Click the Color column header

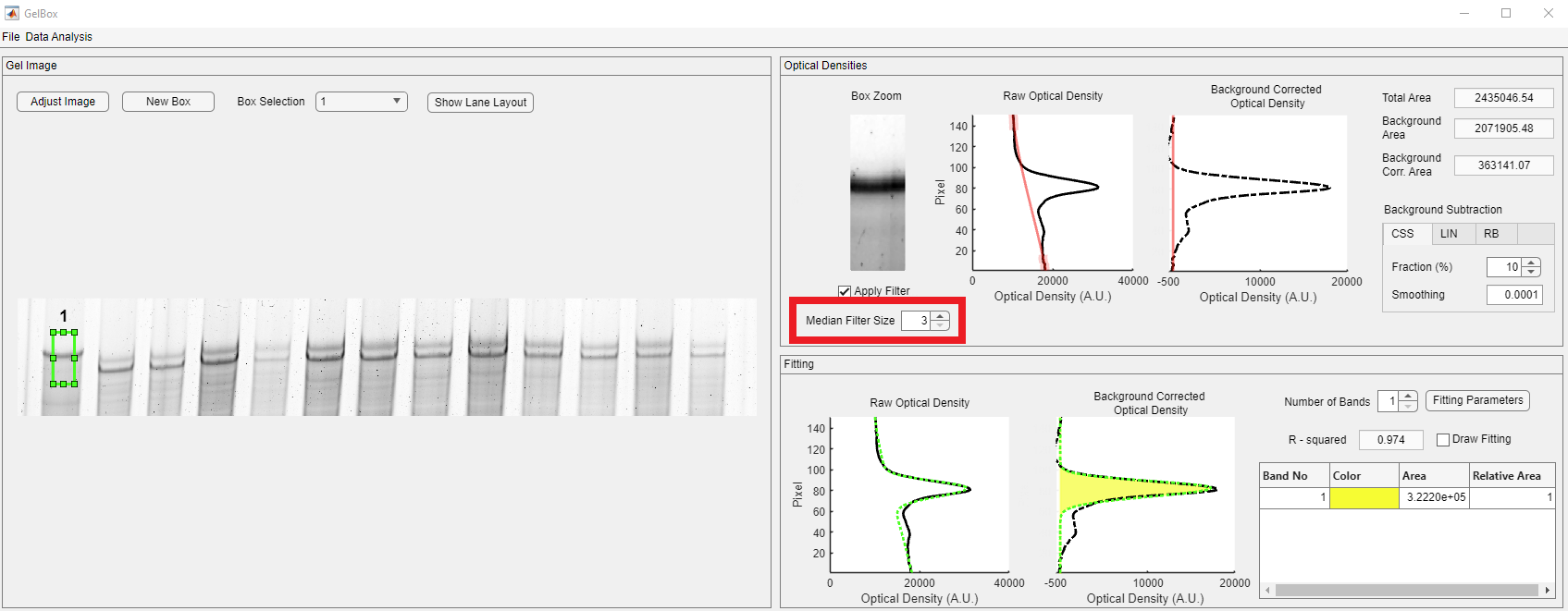point(1364,476)
